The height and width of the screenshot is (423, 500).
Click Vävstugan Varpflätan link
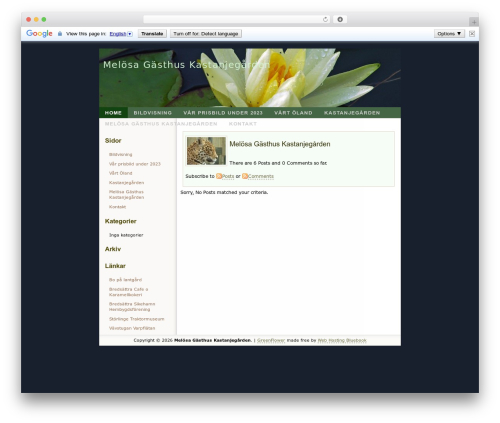tap(132, 328)
